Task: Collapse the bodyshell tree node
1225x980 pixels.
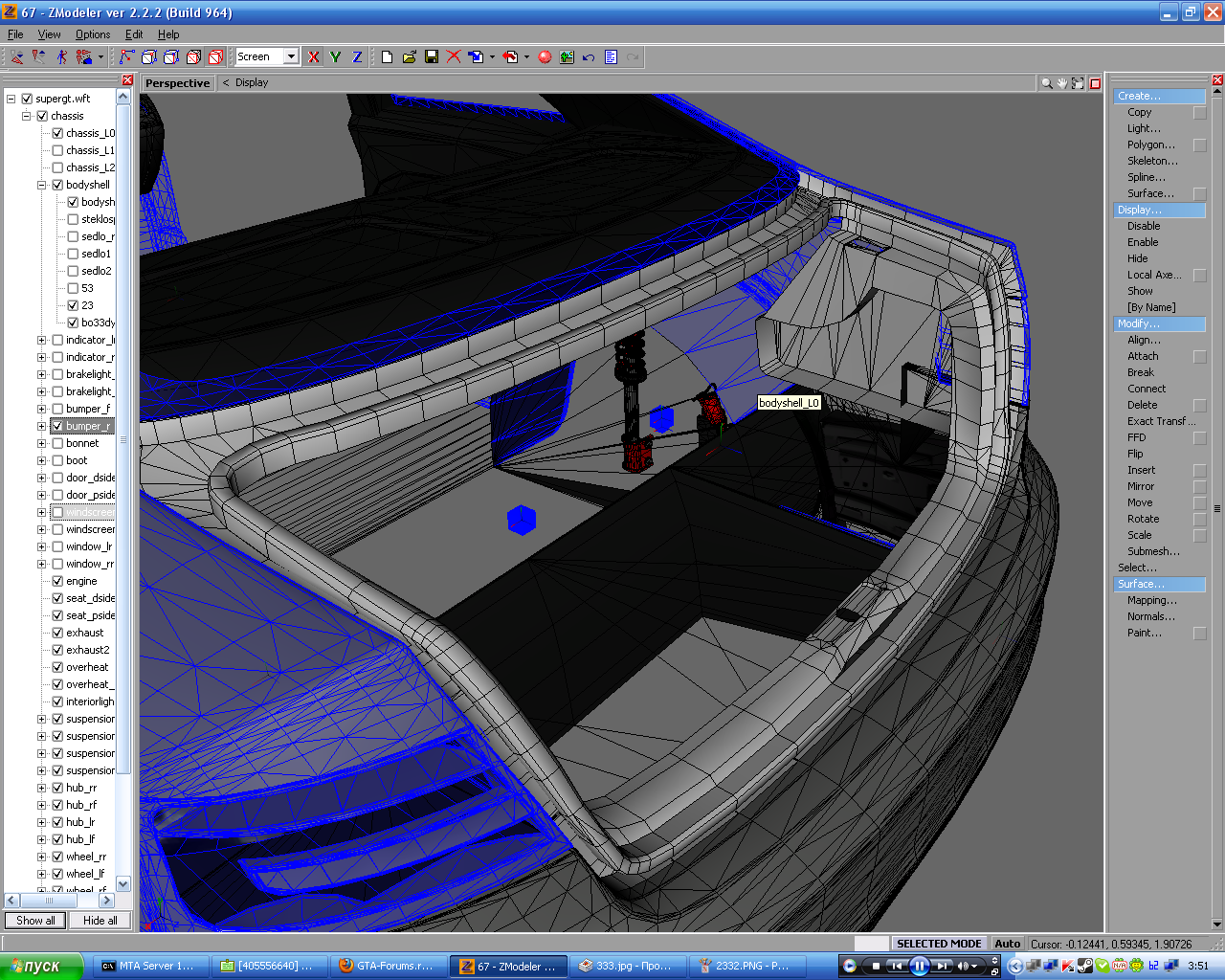Action: pos(42,185)
